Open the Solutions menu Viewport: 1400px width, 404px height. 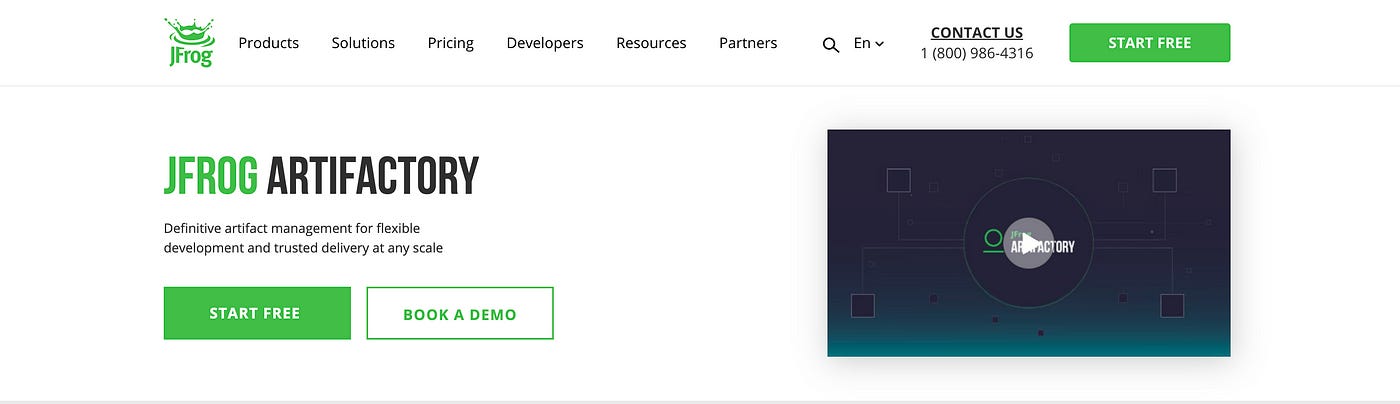click(363, 43)
